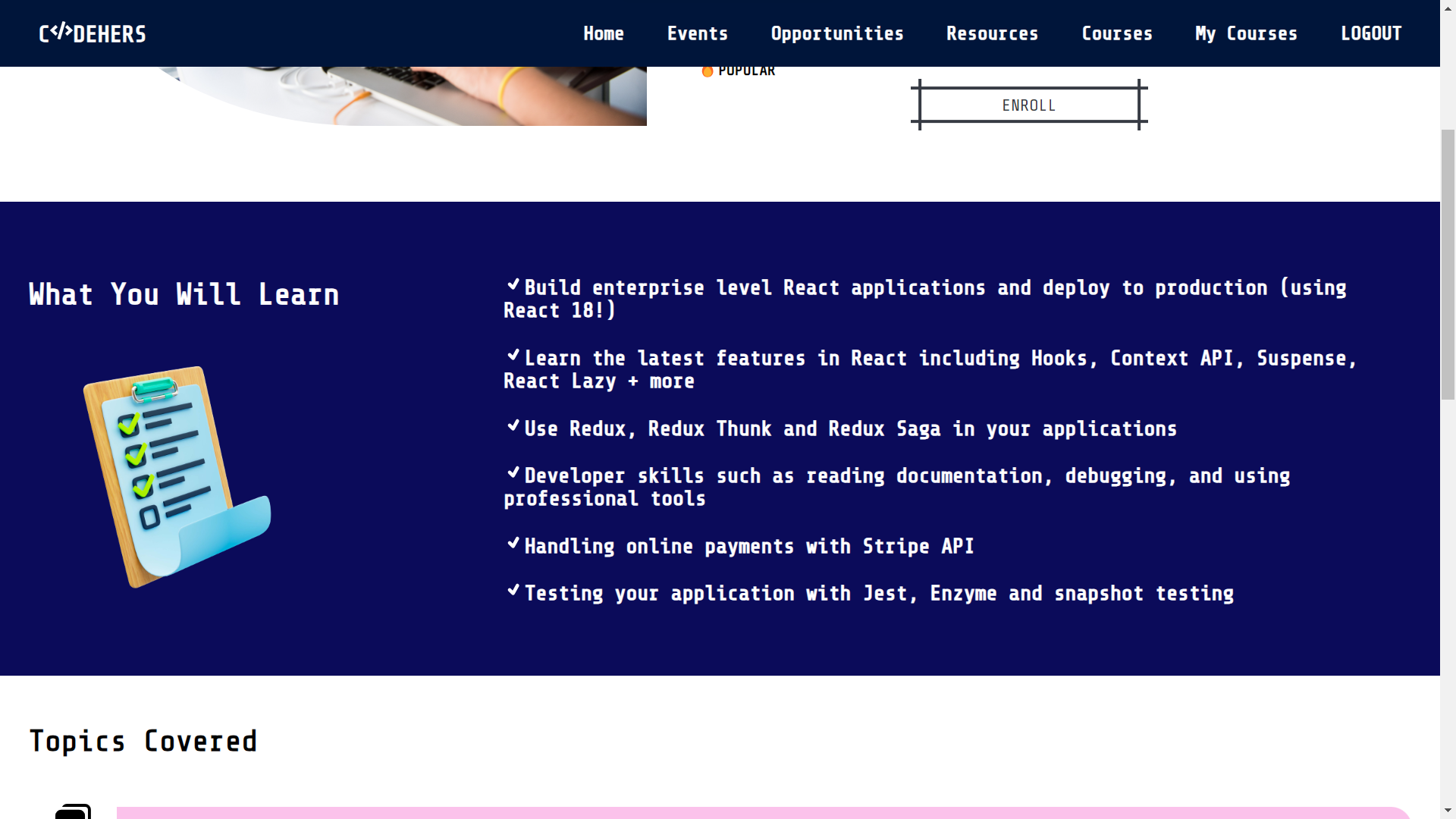Go to the Events menu item
Screen dimensions: 1456x819
(697, 33)
